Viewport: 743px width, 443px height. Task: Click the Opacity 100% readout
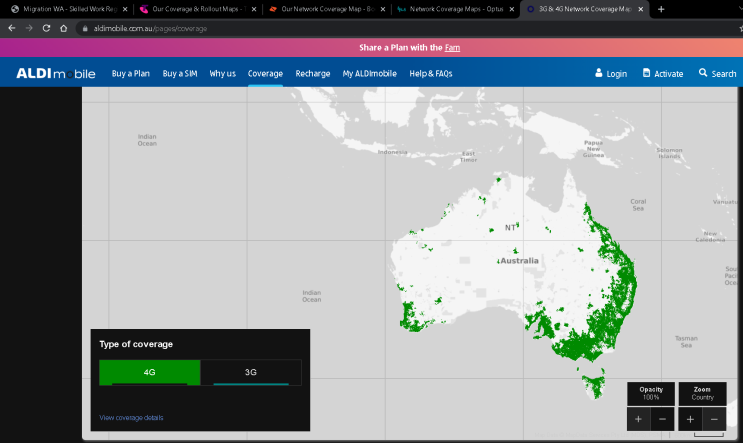651,393
